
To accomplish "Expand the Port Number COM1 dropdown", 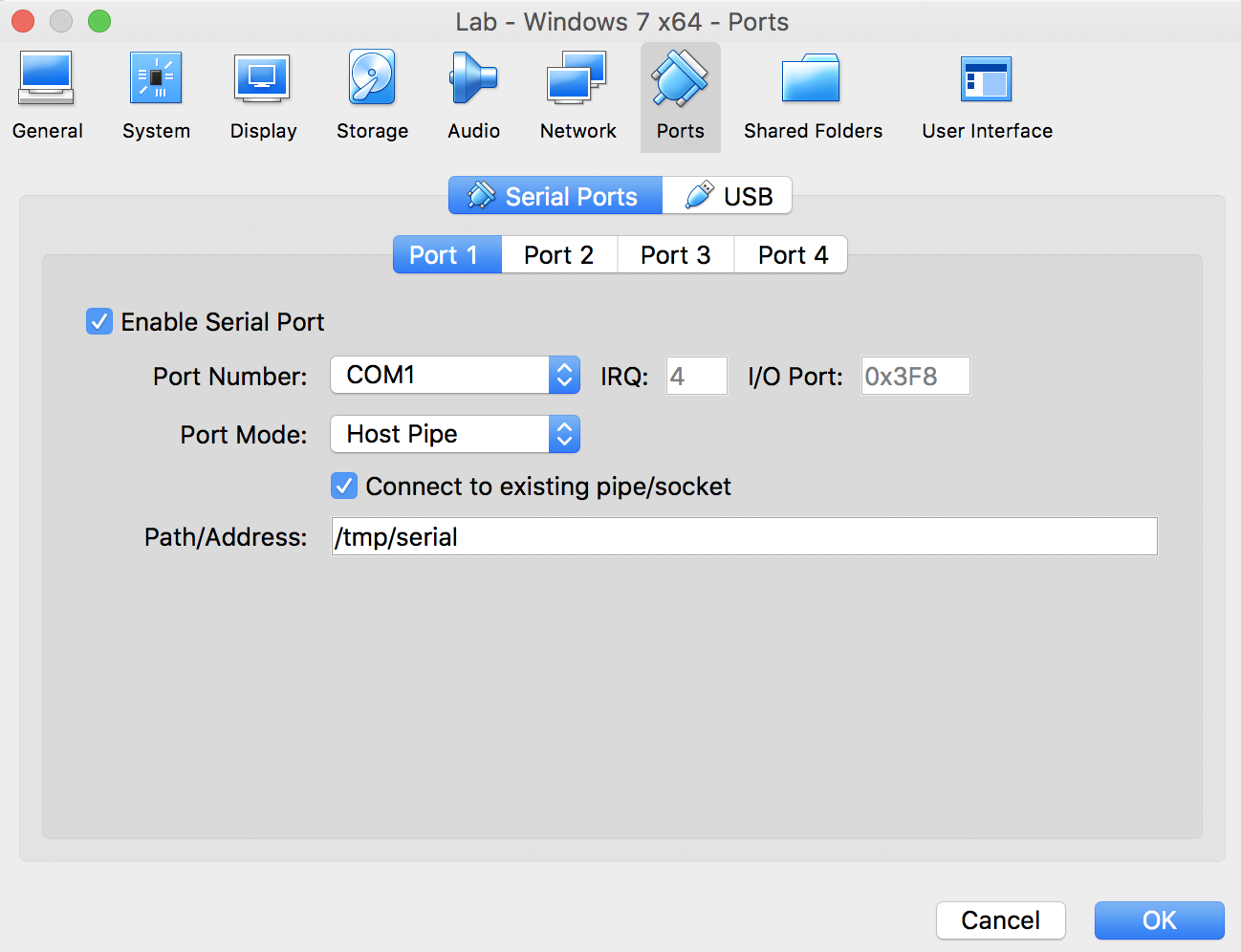I will [x=455, y=376].
